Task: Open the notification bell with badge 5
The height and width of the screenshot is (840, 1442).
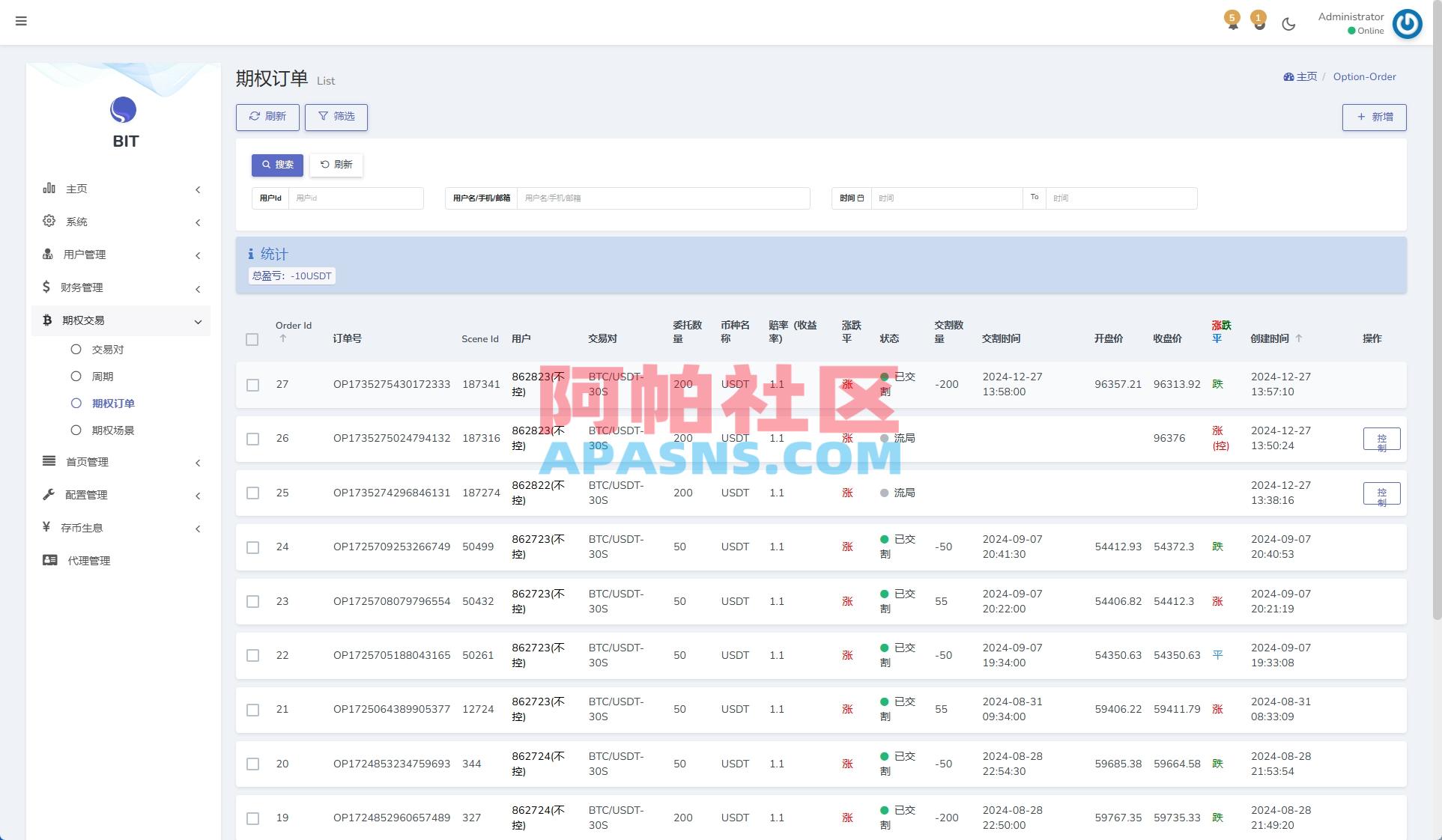Action: [x=1232, y=23]
